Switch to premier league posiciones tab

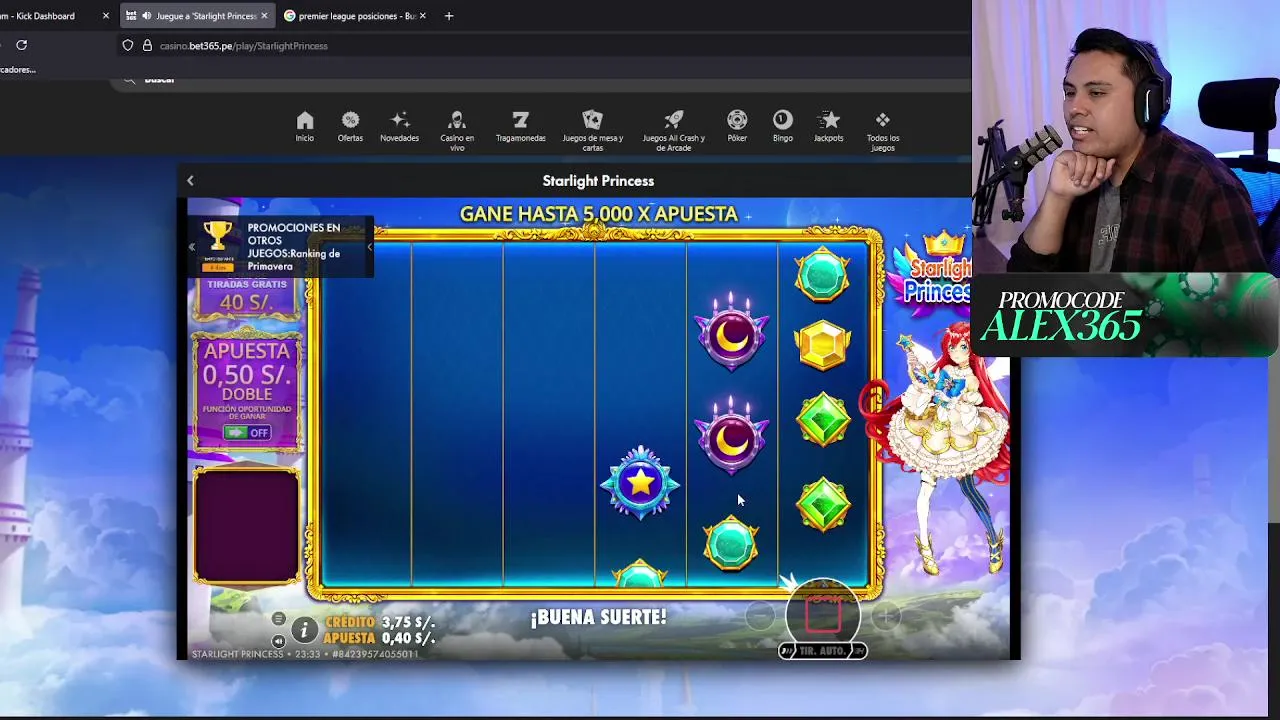coord(356,16)
